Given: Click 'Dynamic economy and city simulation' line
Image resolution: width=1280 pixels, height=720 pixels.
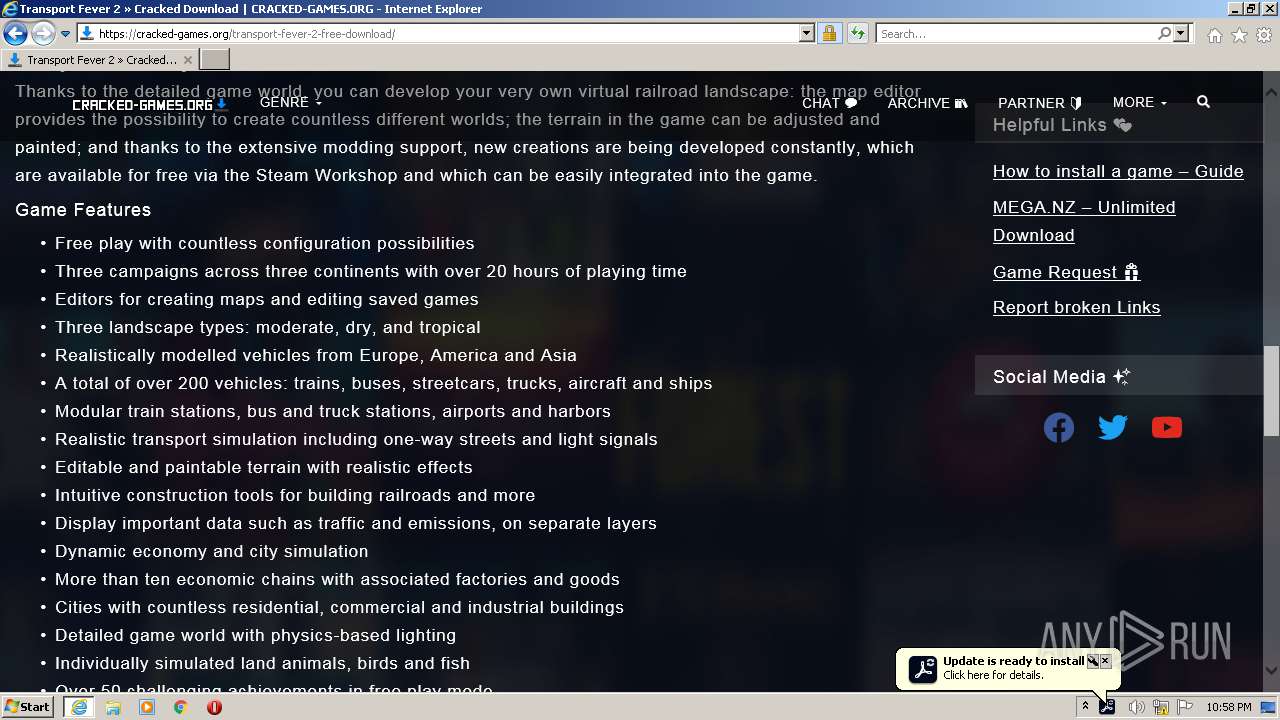Looking at the screenshot, I should tap(212, 551).
